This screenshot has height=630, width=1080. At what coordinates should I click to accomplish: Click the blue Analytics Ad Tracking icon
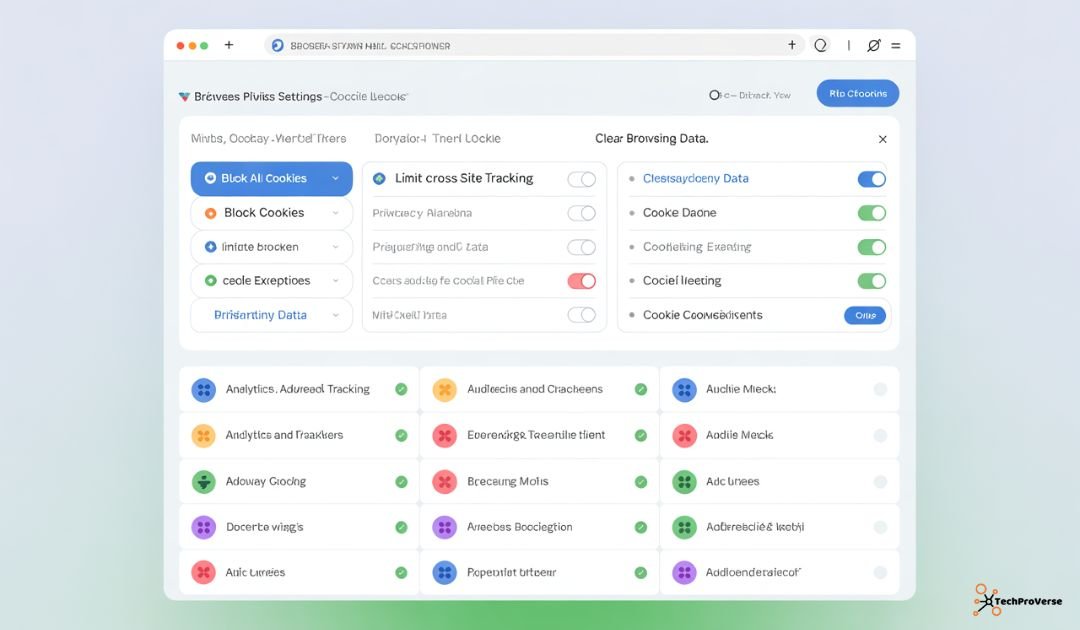(x=203, y=389)
